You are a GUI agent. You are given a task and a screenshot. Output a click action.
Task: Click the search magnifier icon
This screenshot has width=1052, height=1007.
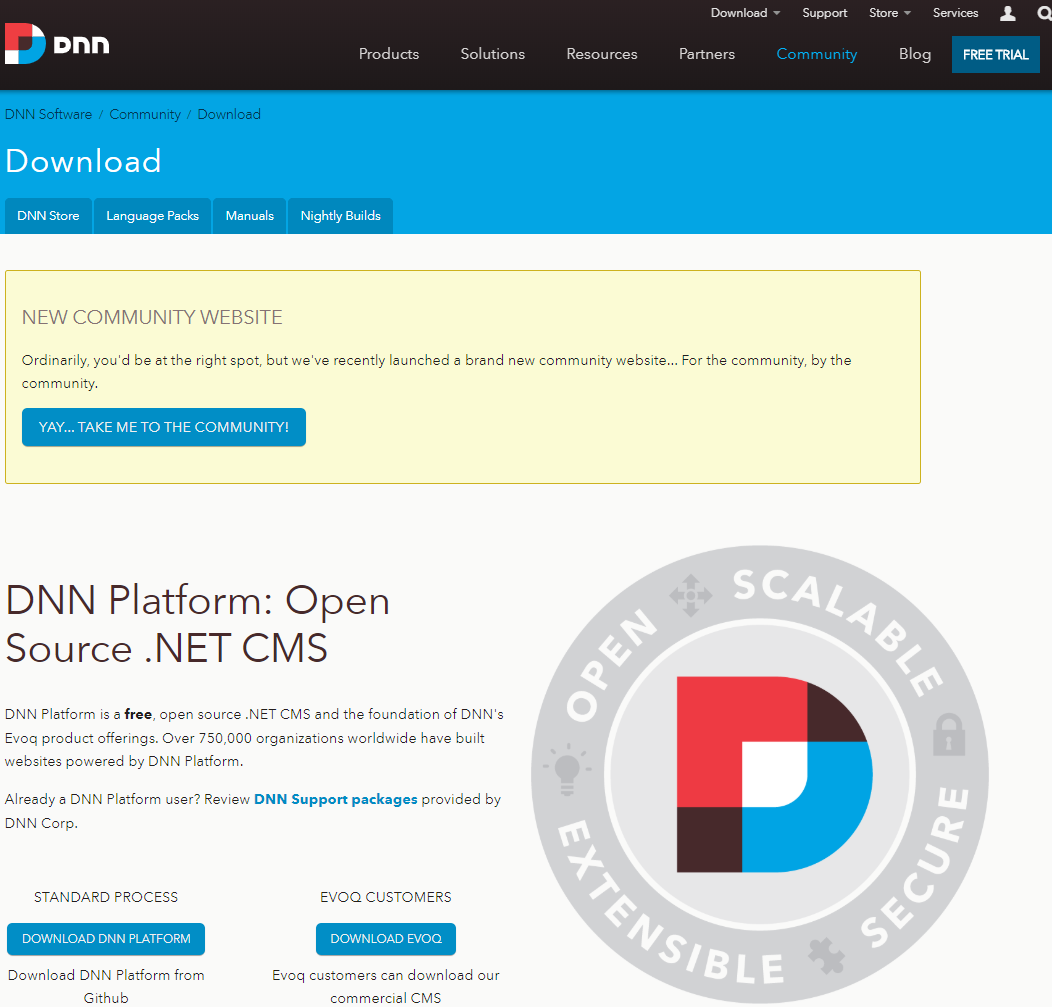1045,13
